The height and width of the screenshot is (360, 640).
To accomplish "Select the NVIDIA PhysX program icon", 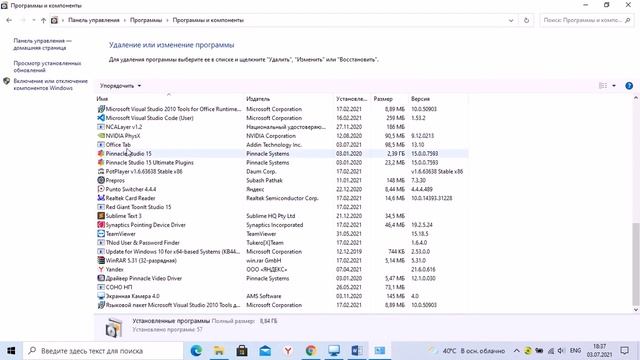I will [x=101, y=136].
